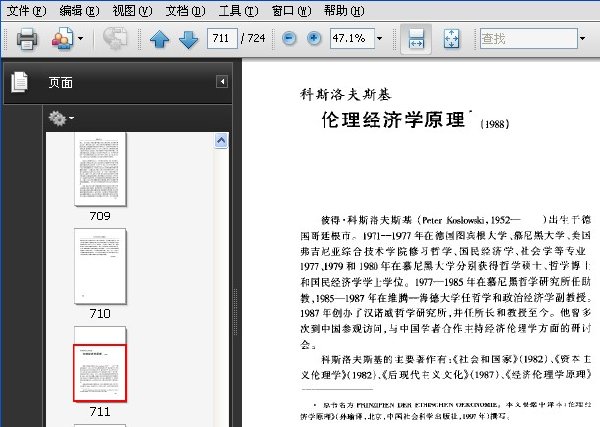Go to the previous page with the up arrow
600x427 pixels.
(x=160, y=39)
